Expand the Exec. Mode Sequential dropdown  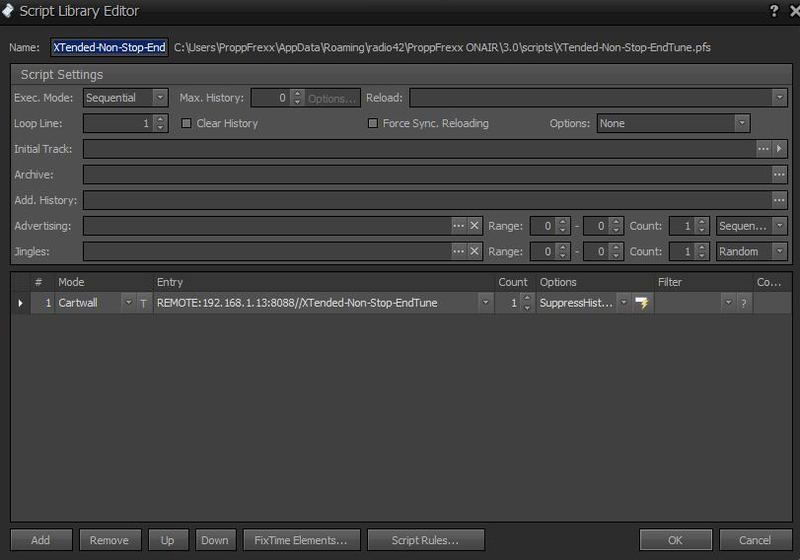(x=160, y=98)
